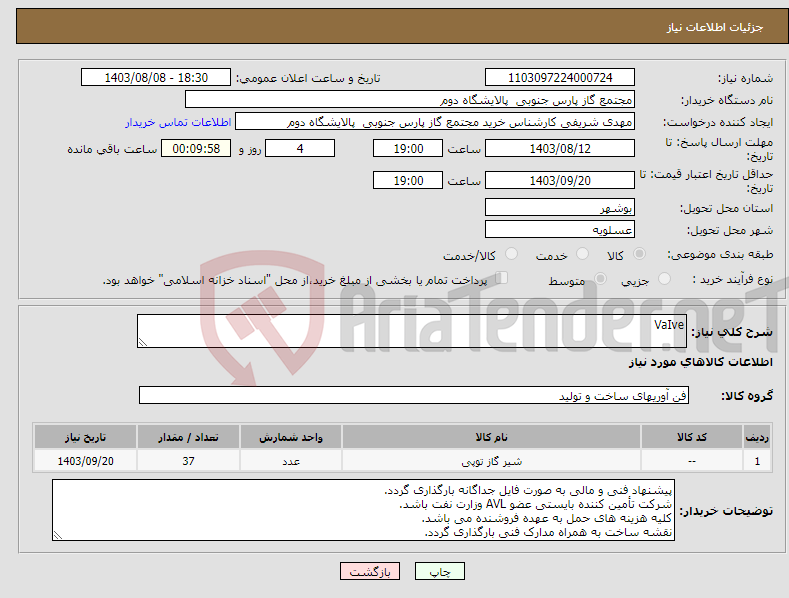Click the response deadline hour field
Image resolution: width=789 pixels, height=598 pixels.
coord(408,148)
